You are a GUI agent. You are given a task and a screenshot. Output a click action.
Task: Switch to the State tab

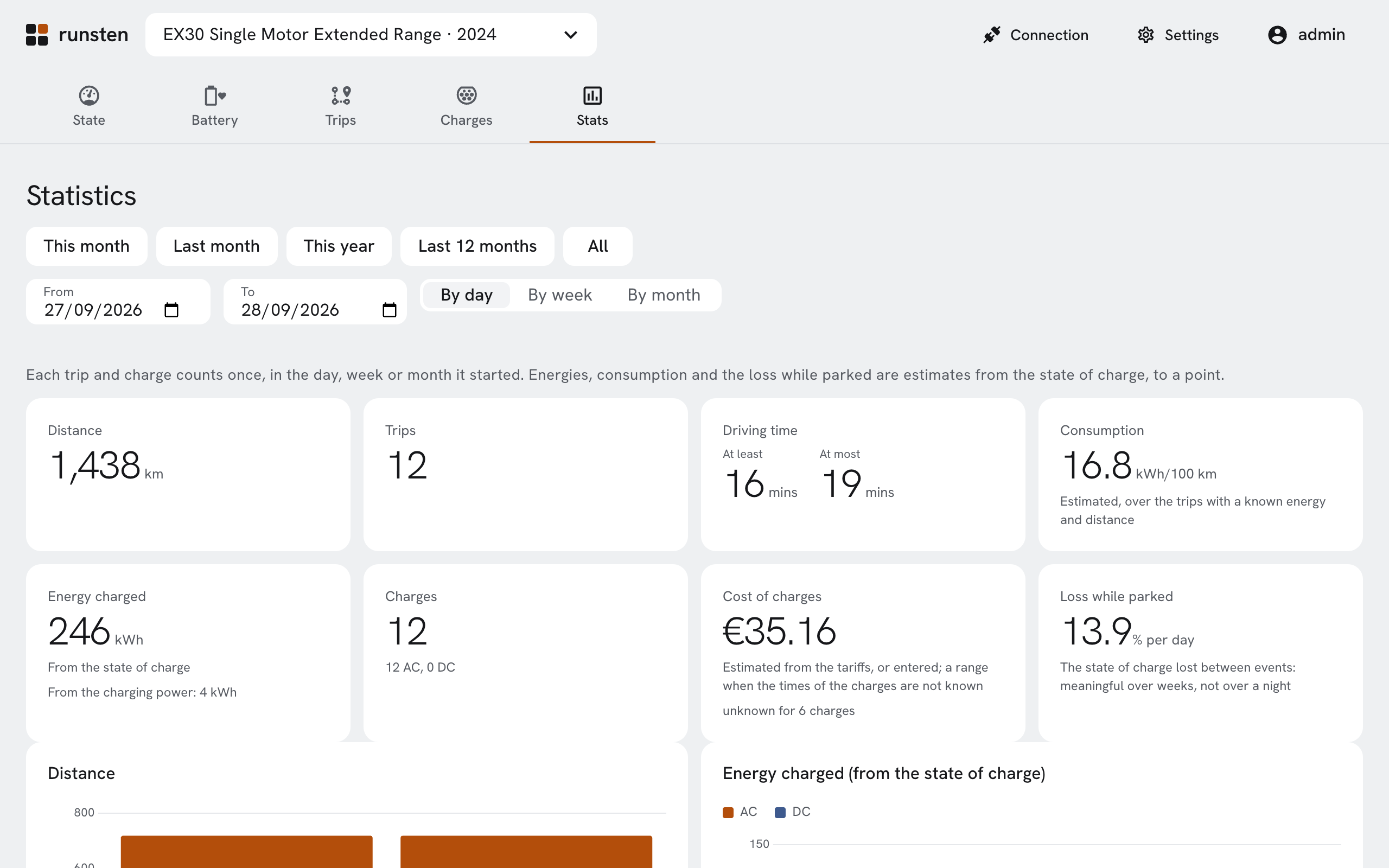tap(89, 107)
